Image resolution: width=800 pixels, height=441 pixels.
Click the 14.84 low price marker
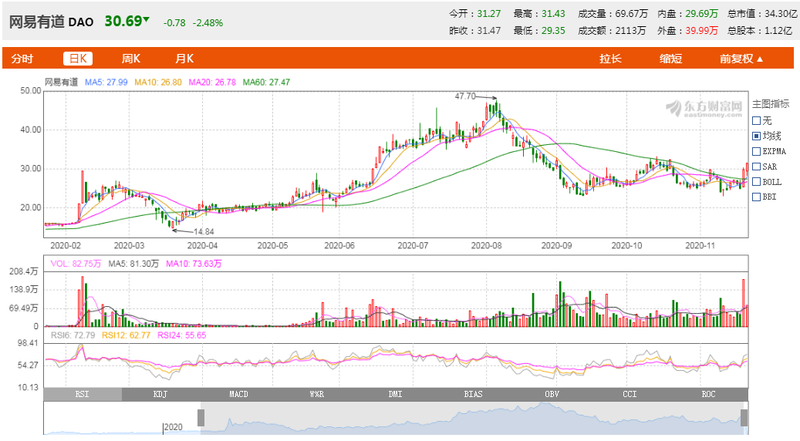point(204,232)
